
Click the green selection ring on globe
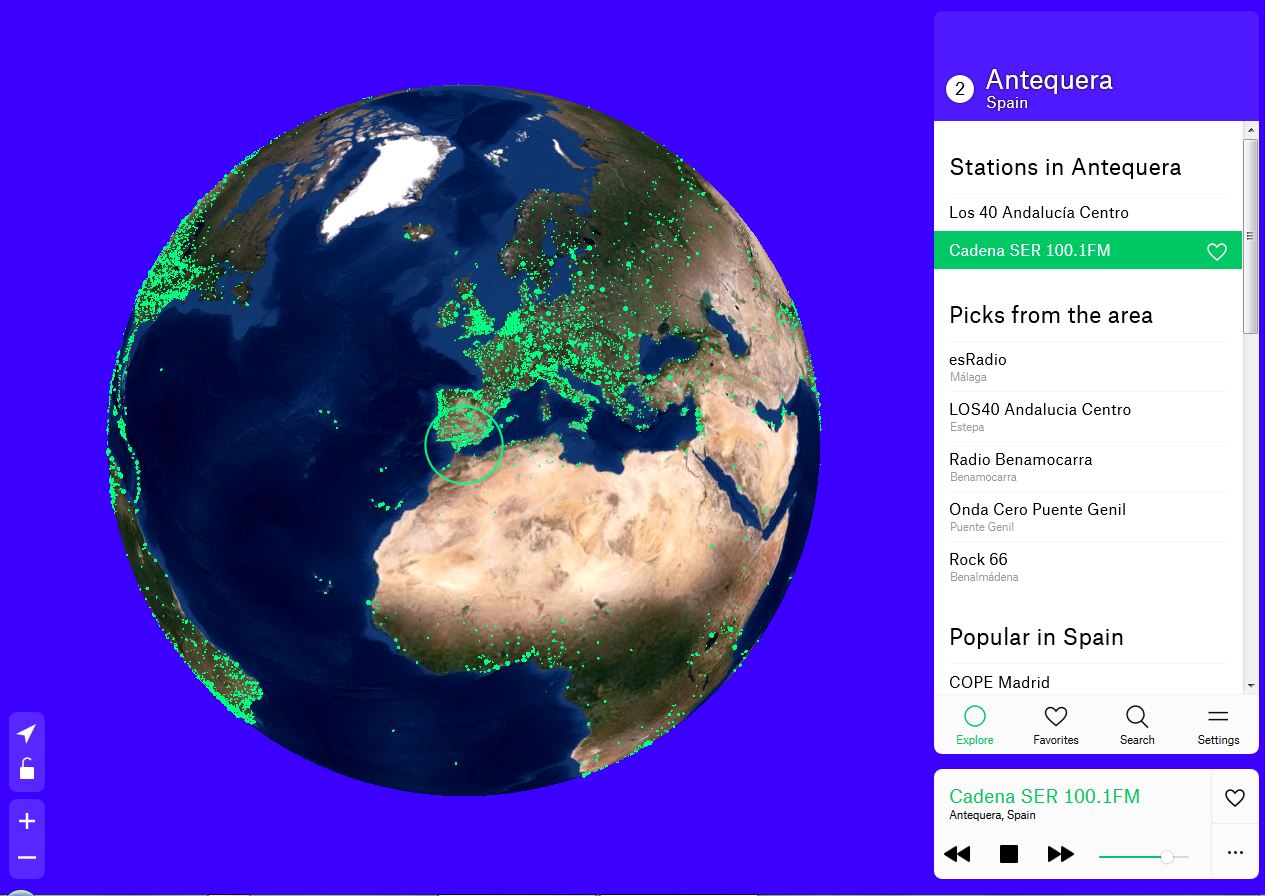(464, 446)
